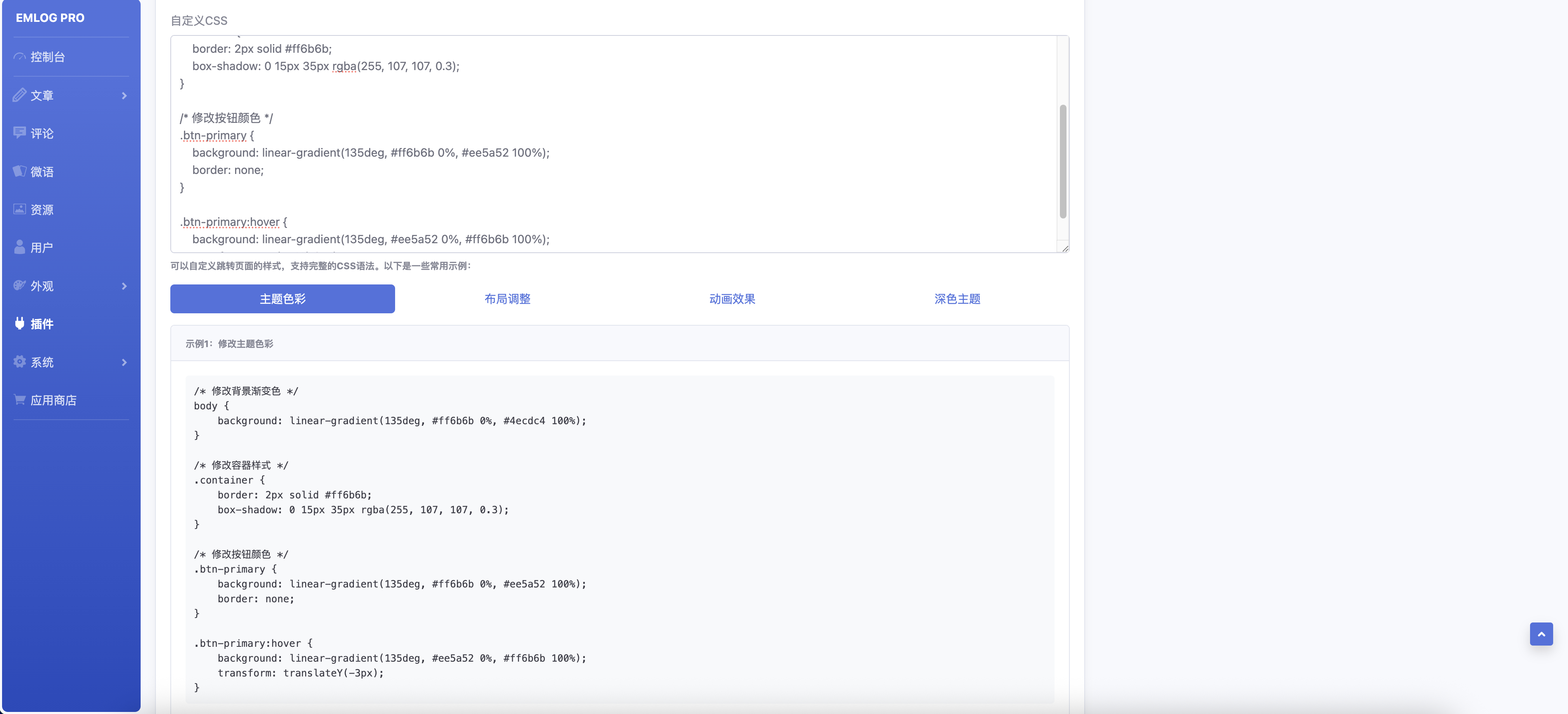The width and height of the screenshot is (1568, 714).
Task: Click the pencil icon next to 文章
Action: [x=19, y=95]
